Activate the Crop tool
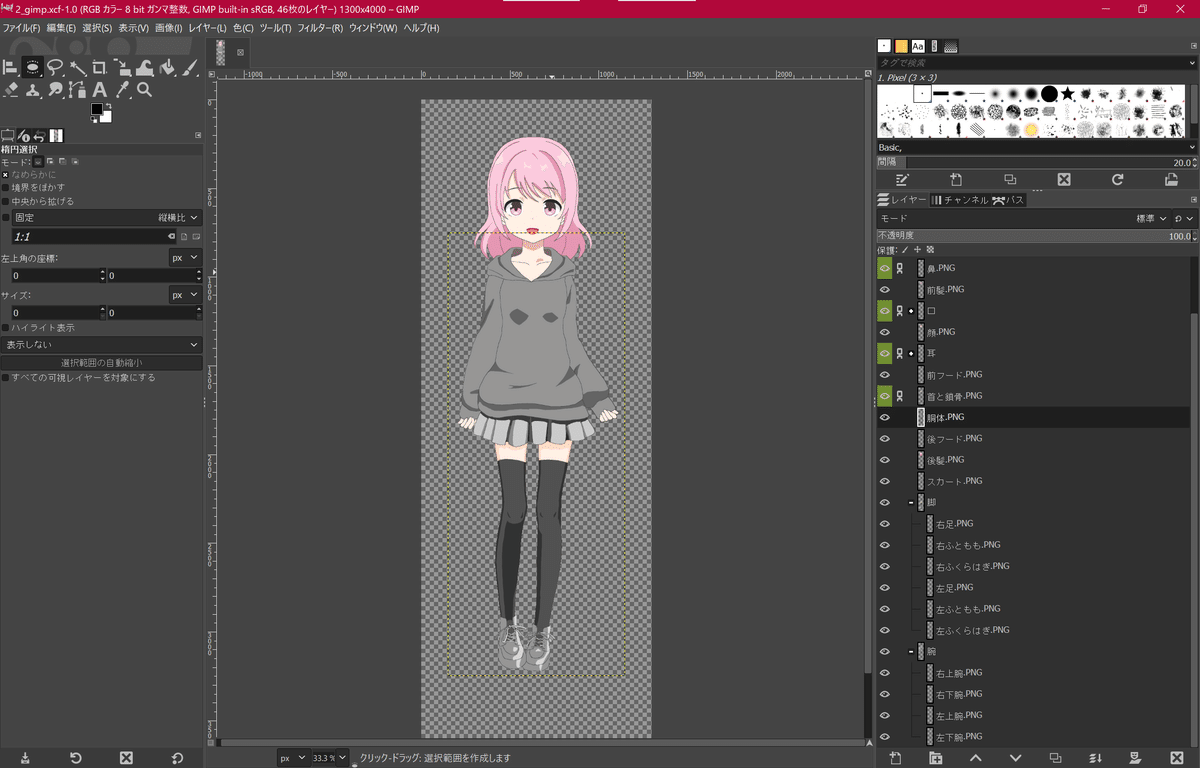The width and height of the screenshot is (1200, 768). (100, 68)
